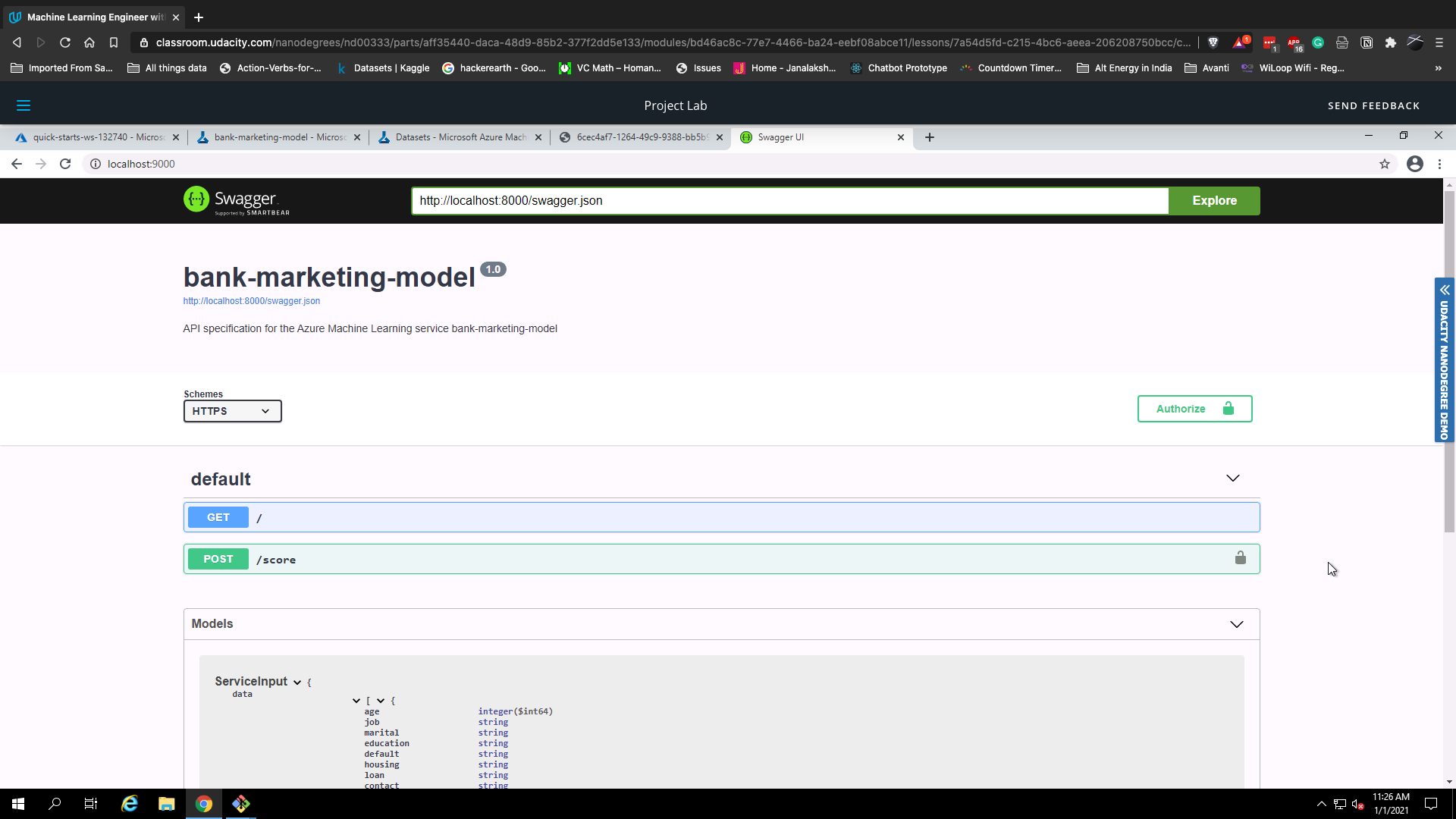Expand the GET / endpoint row

720,517
